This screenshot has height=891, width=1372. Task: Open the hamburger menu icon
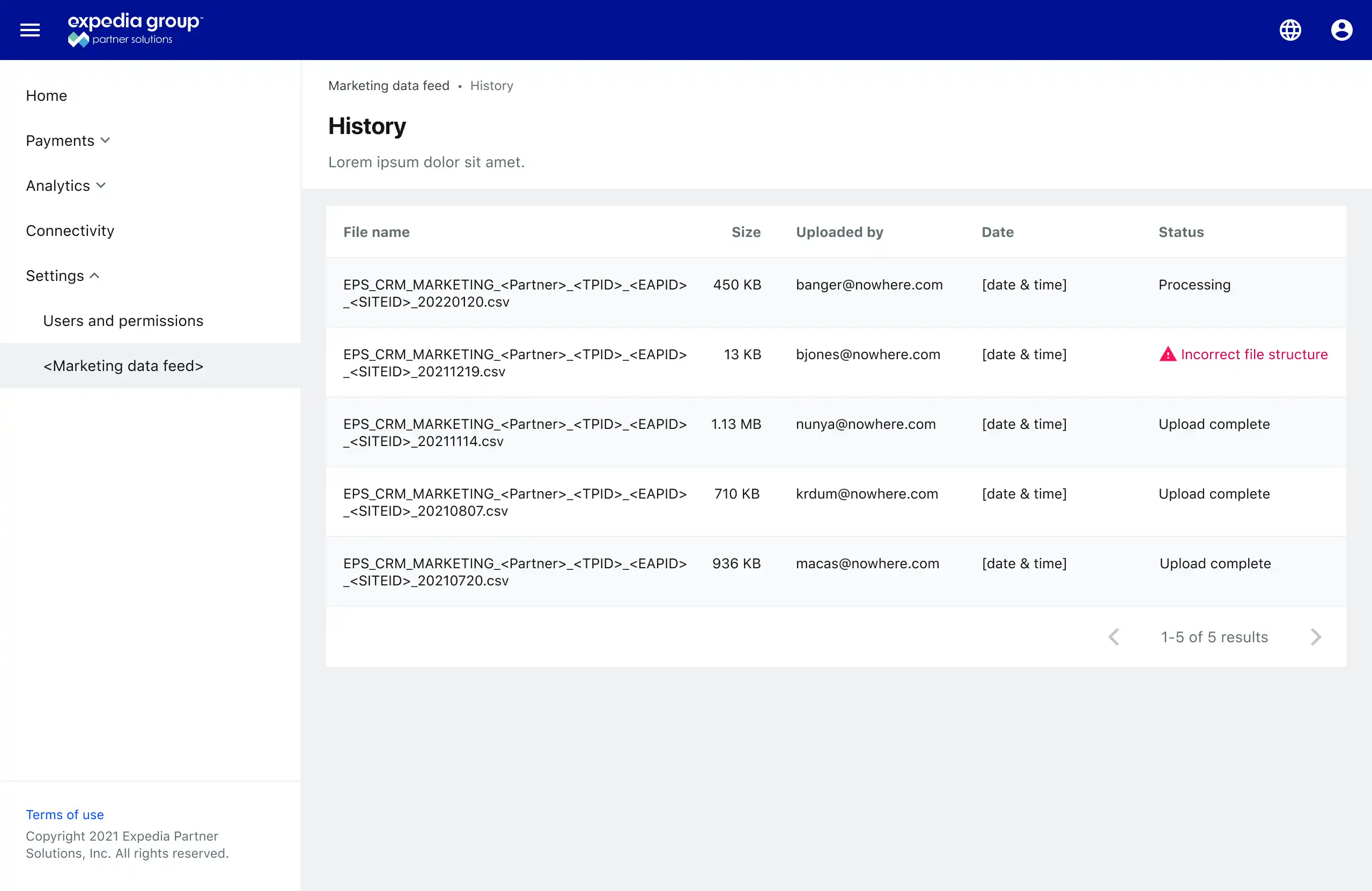pos(30,30)
